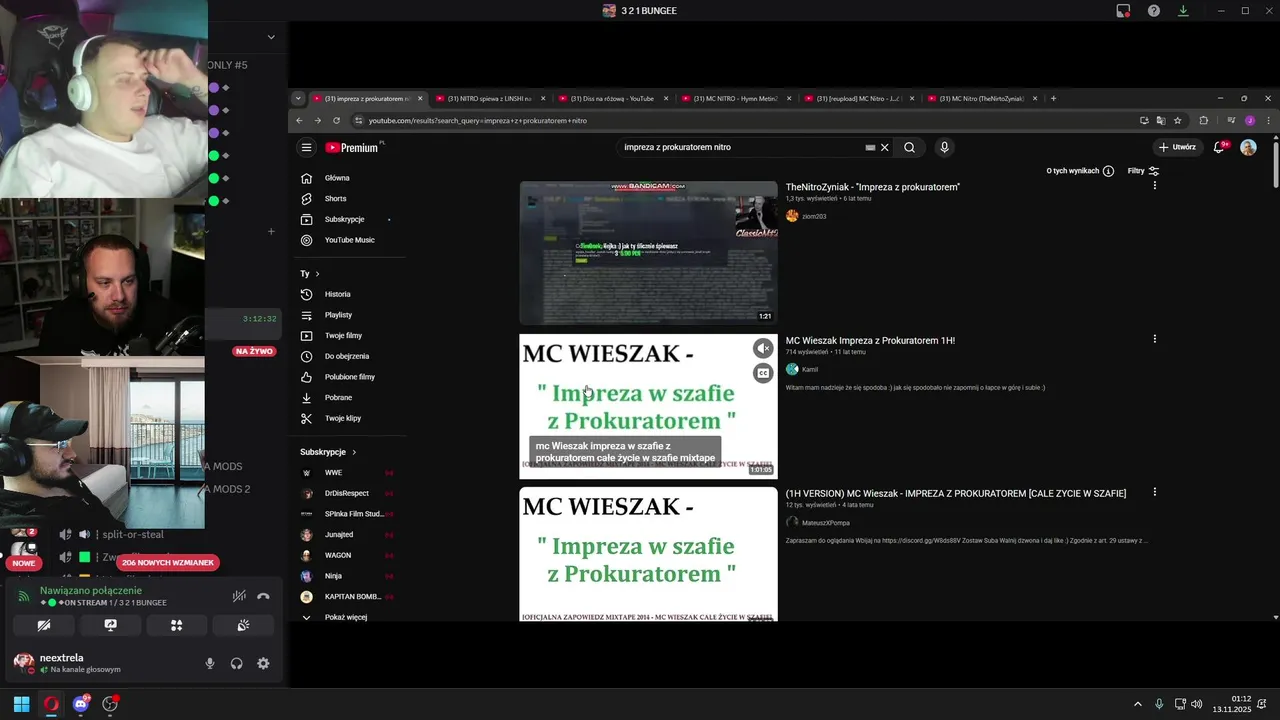The image size is (1280, 720).
Task: Toggle Discord camera on
Action: click(44, 625)
